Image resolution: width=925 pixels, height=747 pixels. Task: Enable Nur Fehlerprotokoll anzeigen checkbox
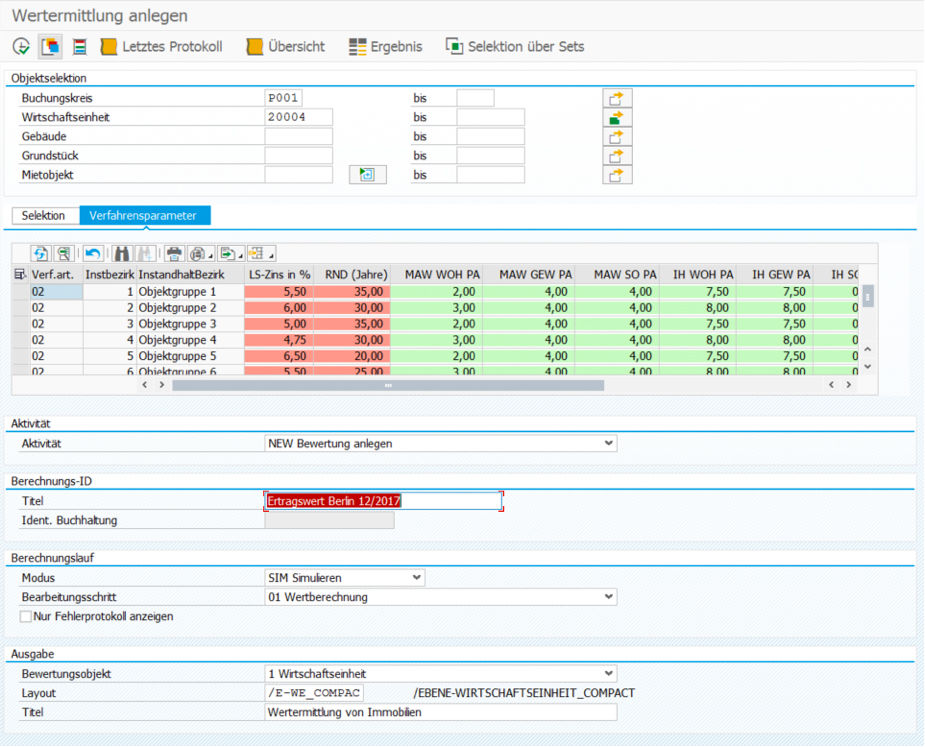click(26, 617)
